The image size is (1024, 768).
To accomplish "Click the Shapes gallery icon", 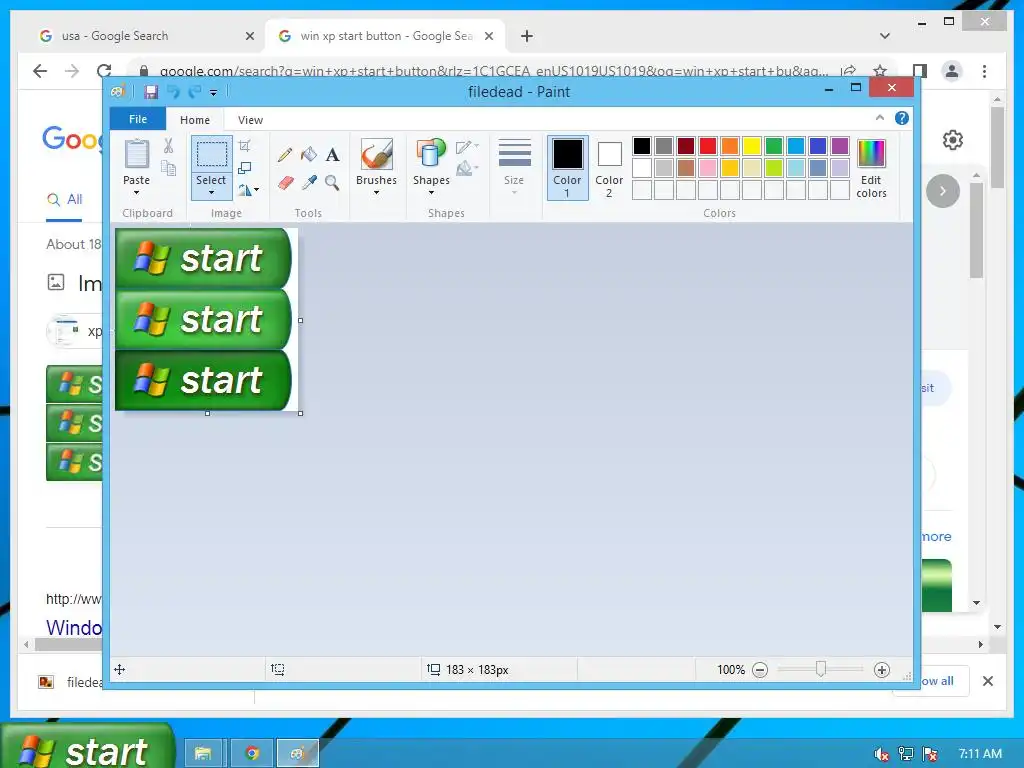I will point(431,154).
